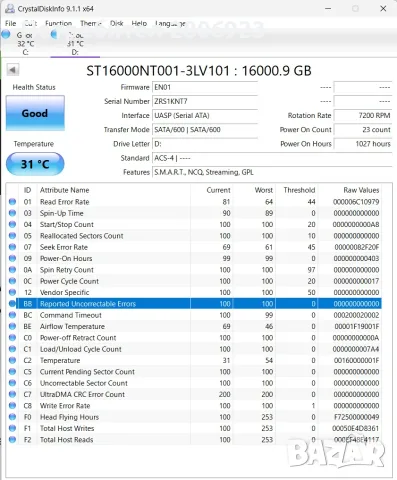397x480 pixels.
Task: Select the D: drive tab at 31 °C
Action: (75, 43)
